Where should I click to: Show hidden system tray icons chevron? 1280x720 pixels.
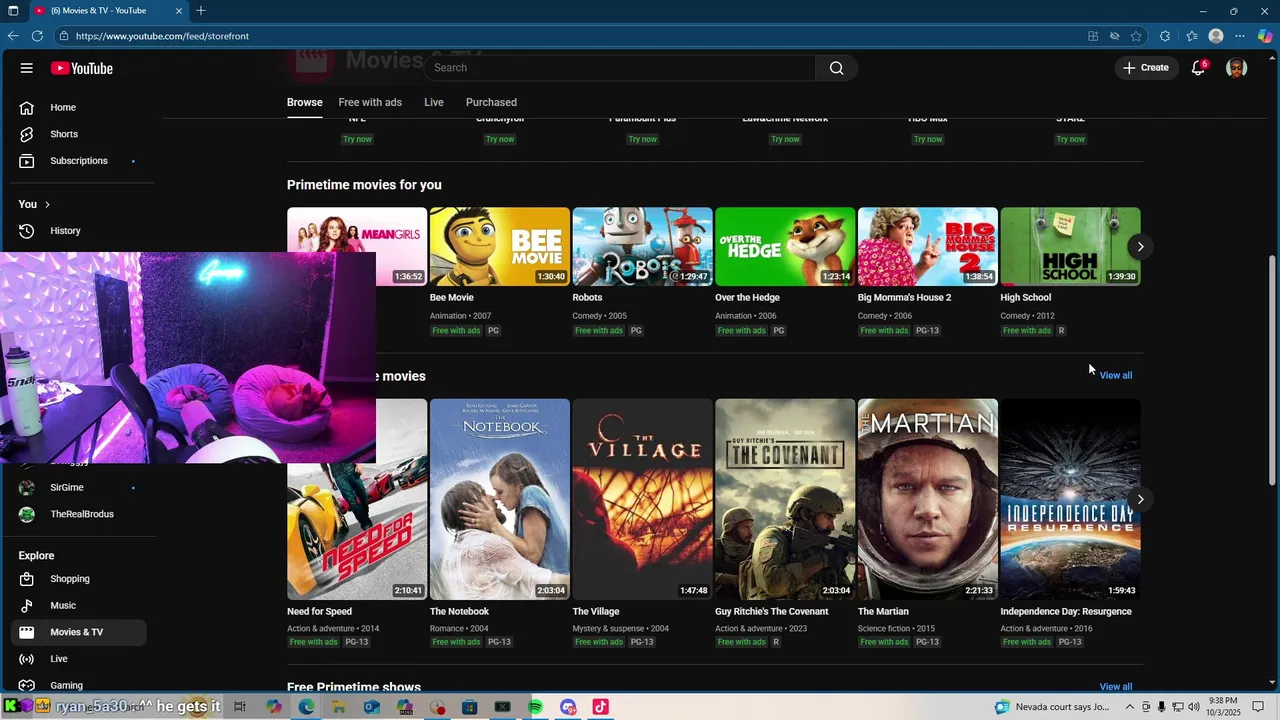pyautogui.click(x=1130, y=707)
